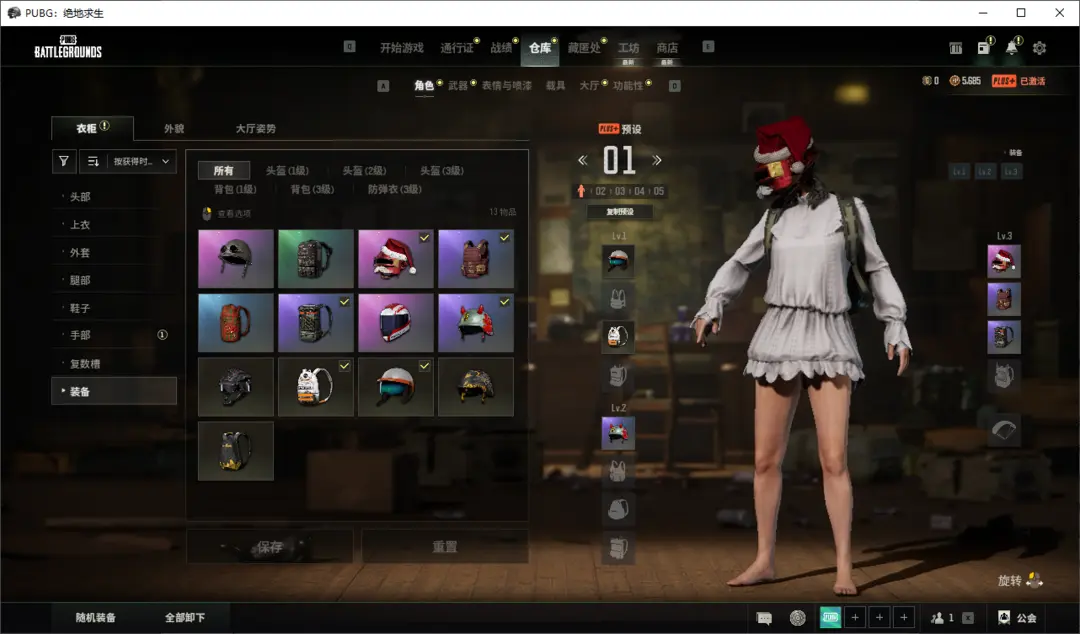Open the notification bell icon

click(1011, 48)
